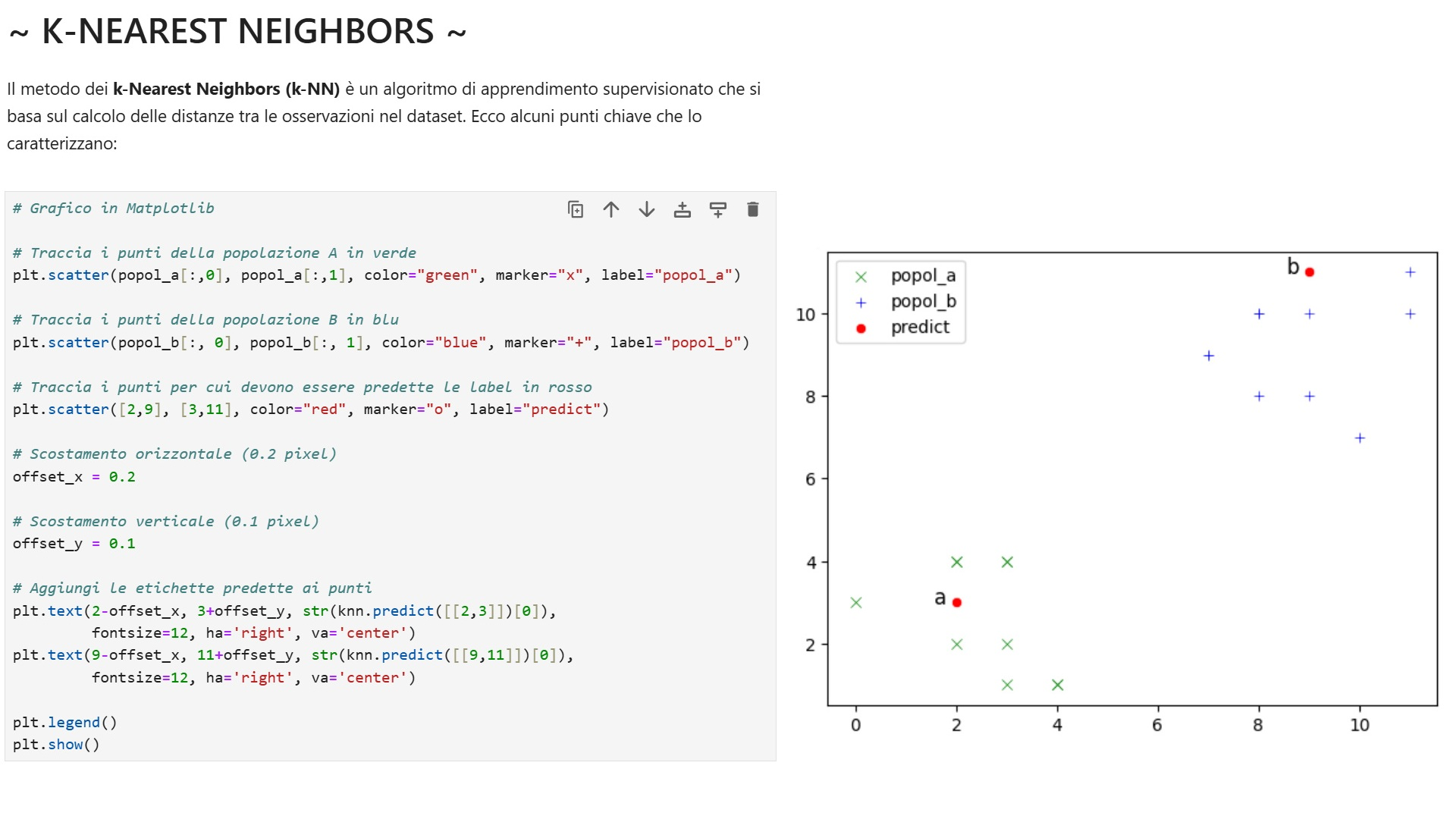Delete the code cell with trash icon
Viewport: 1456px width, 819px height.
tap(753, 209)
